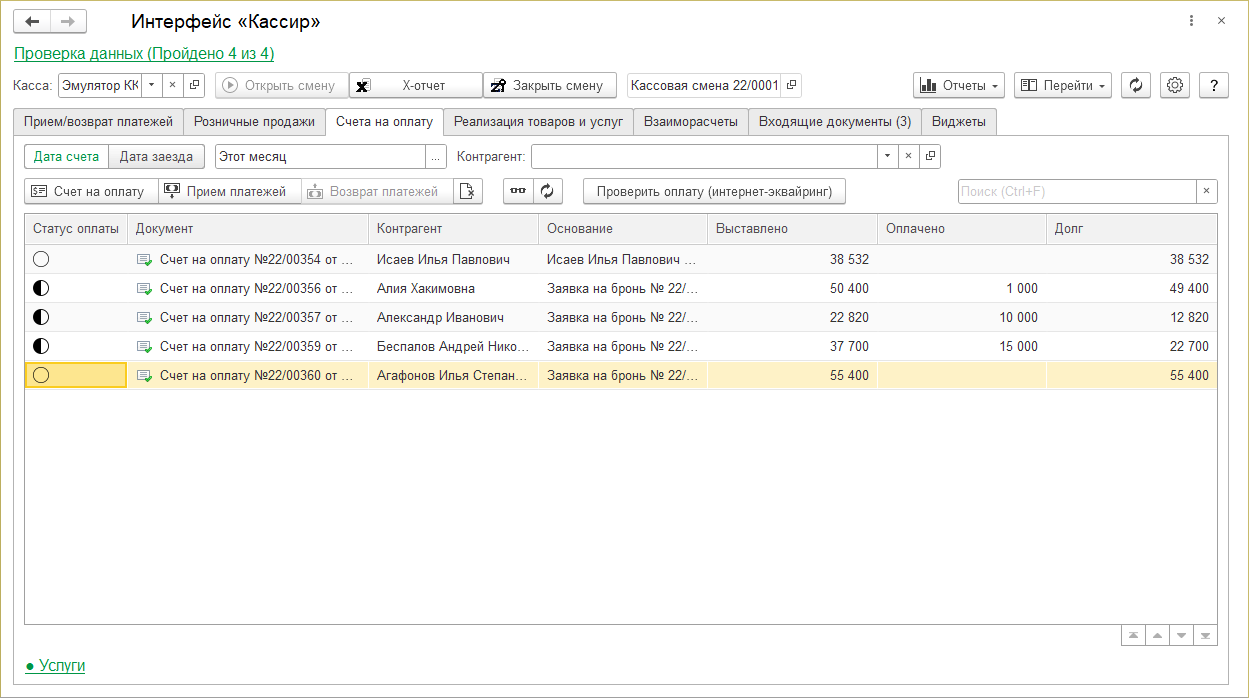The height and width of the screenshot is (698, 1249).
Task: Click the Поиск search field
Action: [x=1076, y=191]
